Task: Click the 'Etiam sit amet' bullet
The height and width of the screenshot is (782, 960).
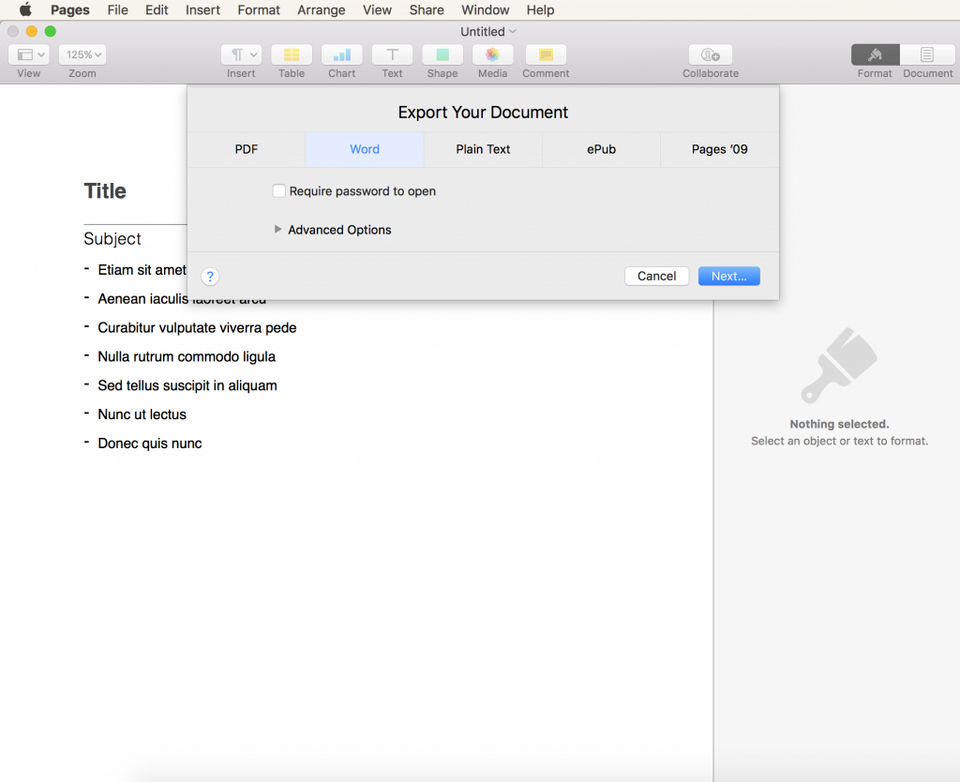Action: pyautogui.click(x=142, y=270)
